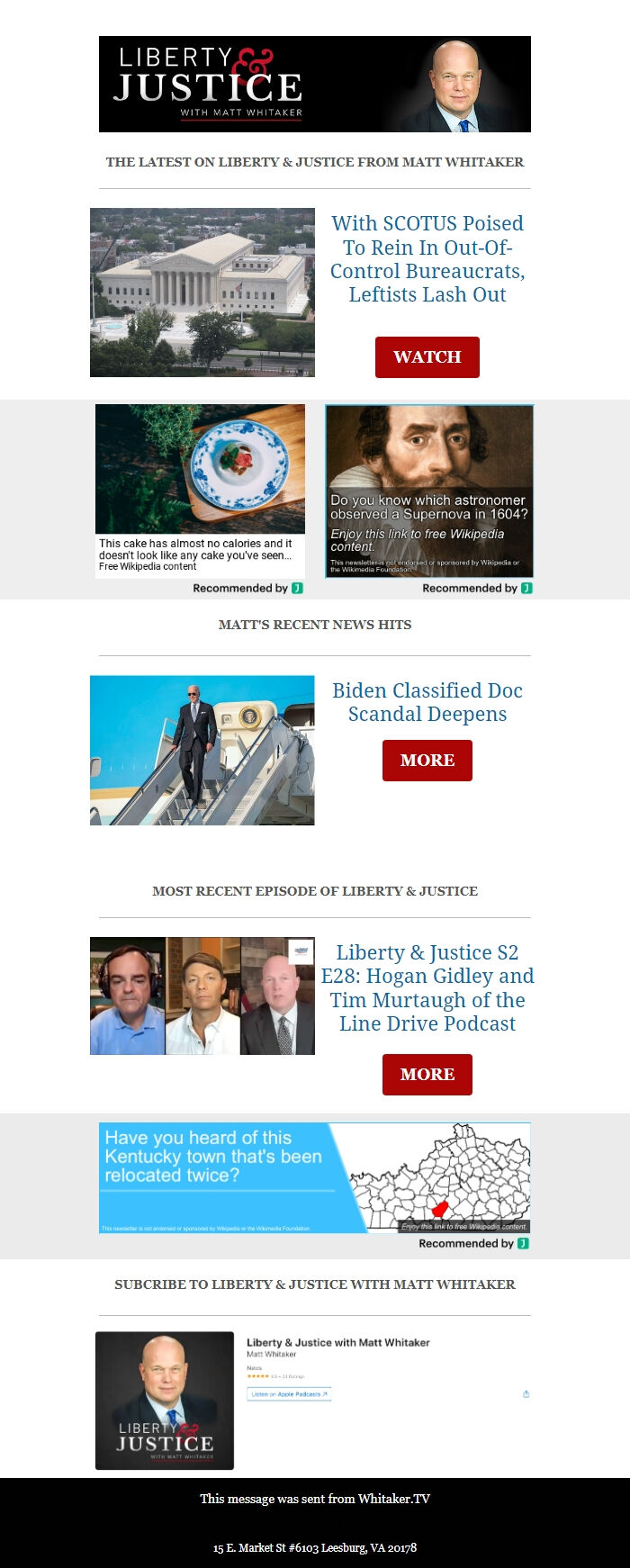
Task: Open the astronomer Supernova 1604 ad
Action: click(429, 491)
